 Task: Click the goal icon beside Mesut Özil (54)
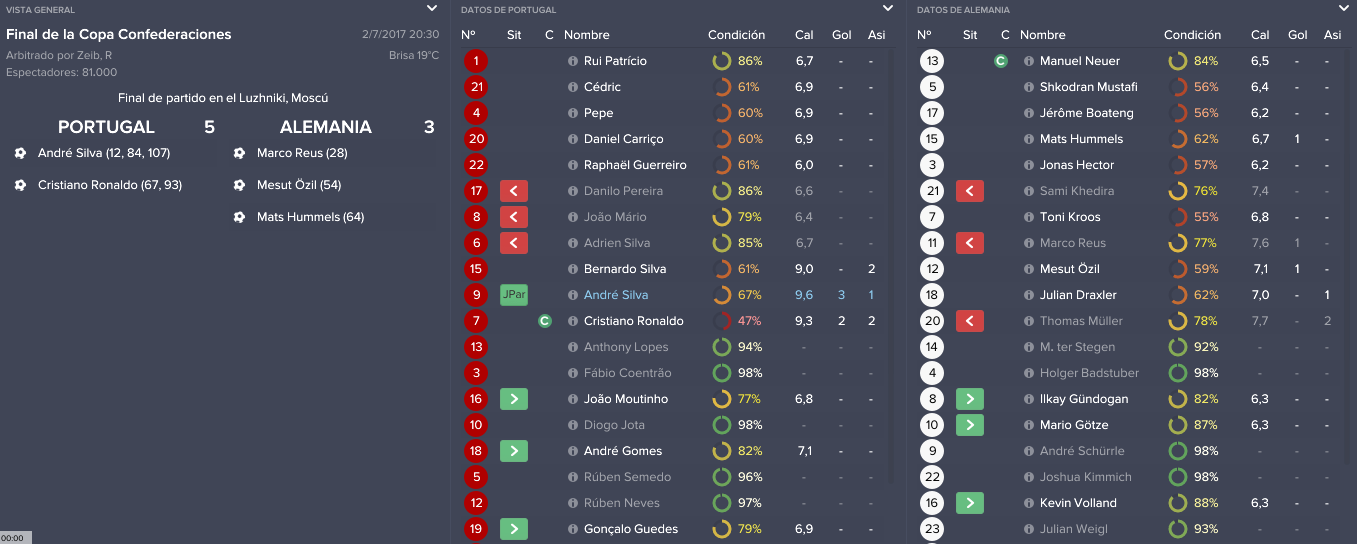(x=239, y=185)
